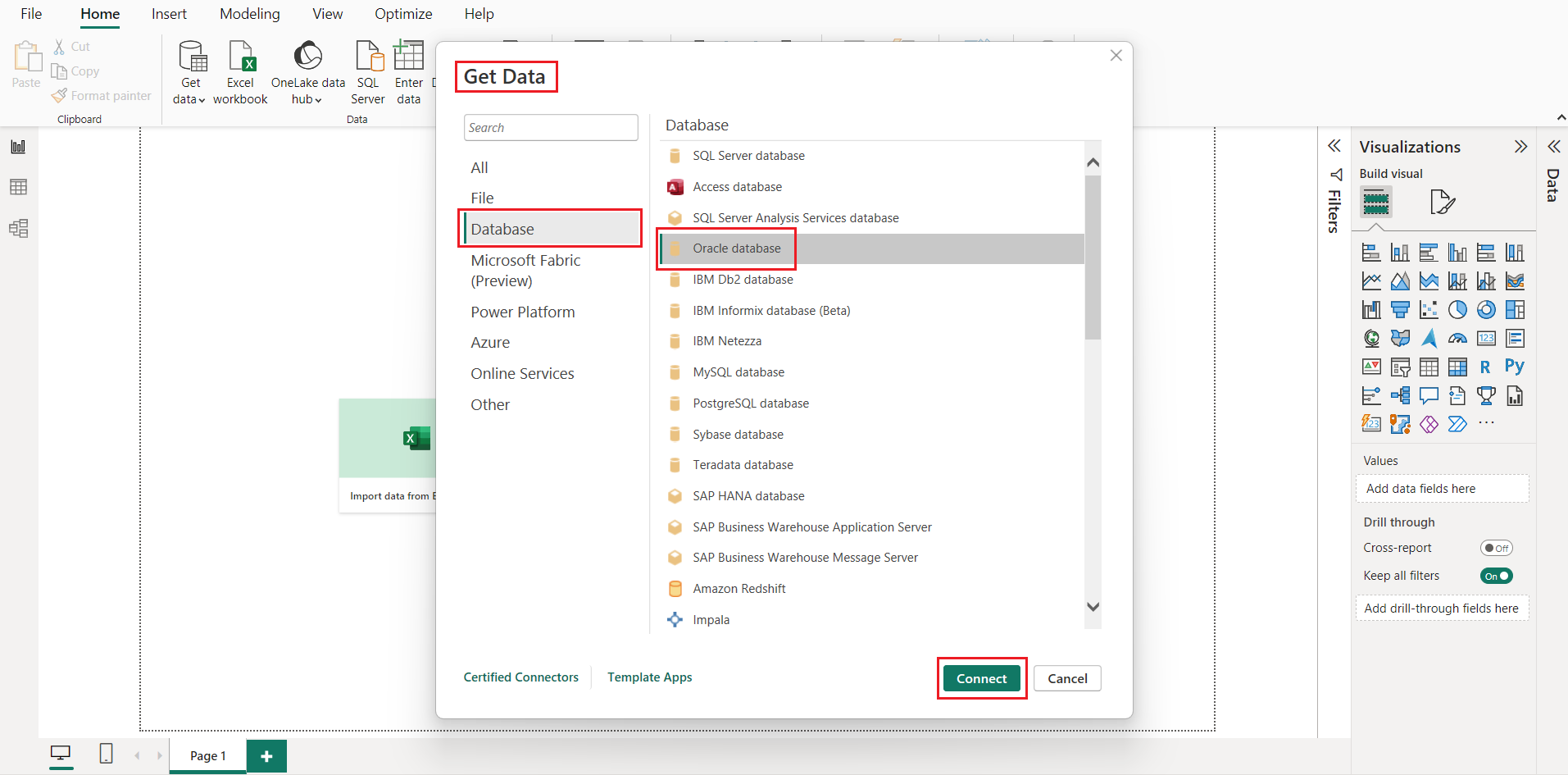This screenshot has height=775, width=1568.
Task: Switch to the Insert ribbon tab
Action: (169, 14)
